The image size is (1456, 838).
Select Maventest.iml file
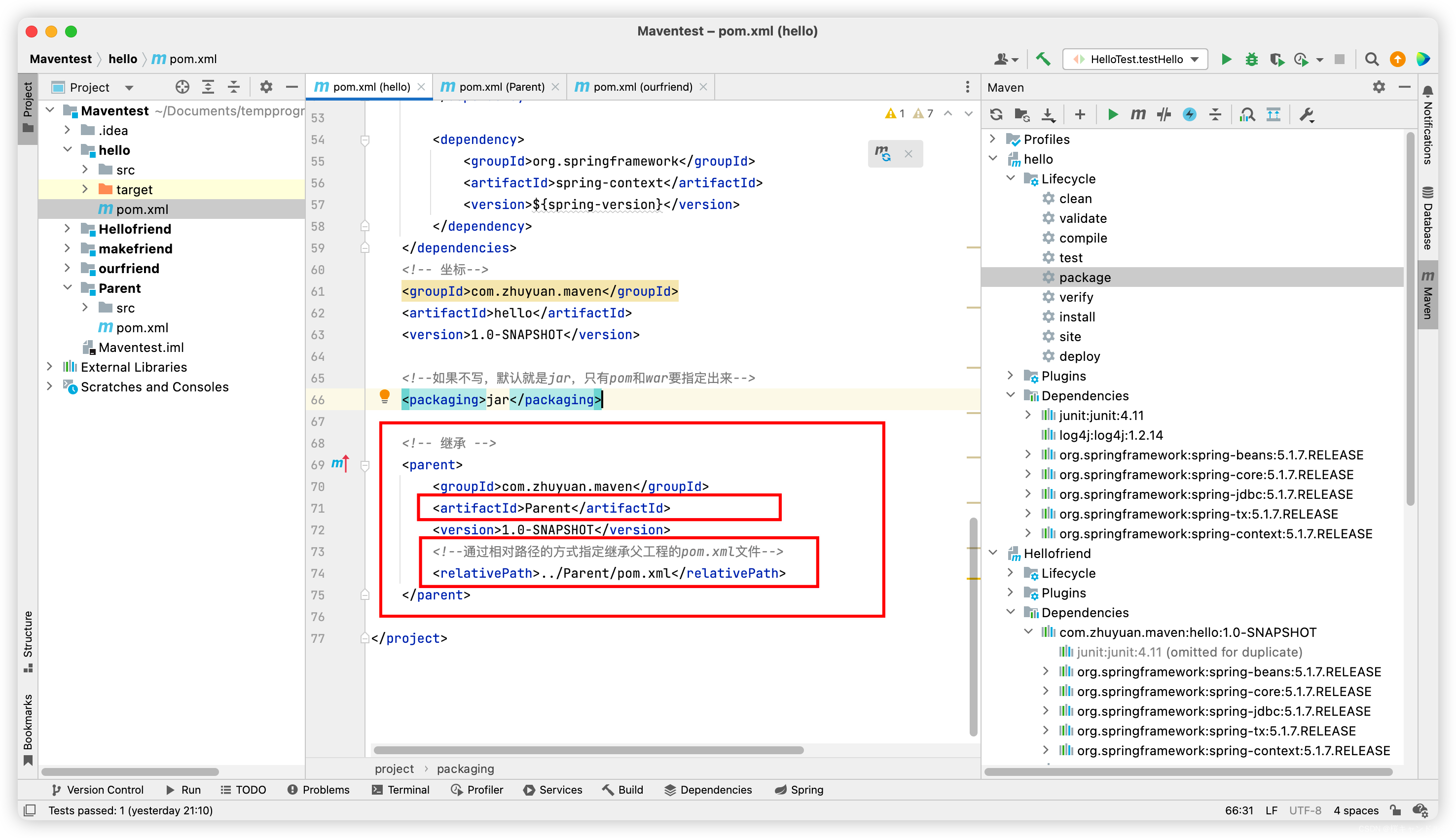click(x=141, y=347)
